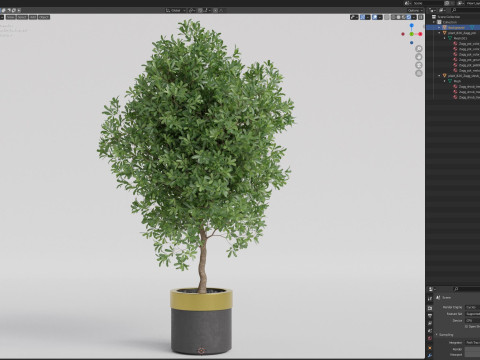
Task: Open the Object properties tab
Action: [430, 348]
